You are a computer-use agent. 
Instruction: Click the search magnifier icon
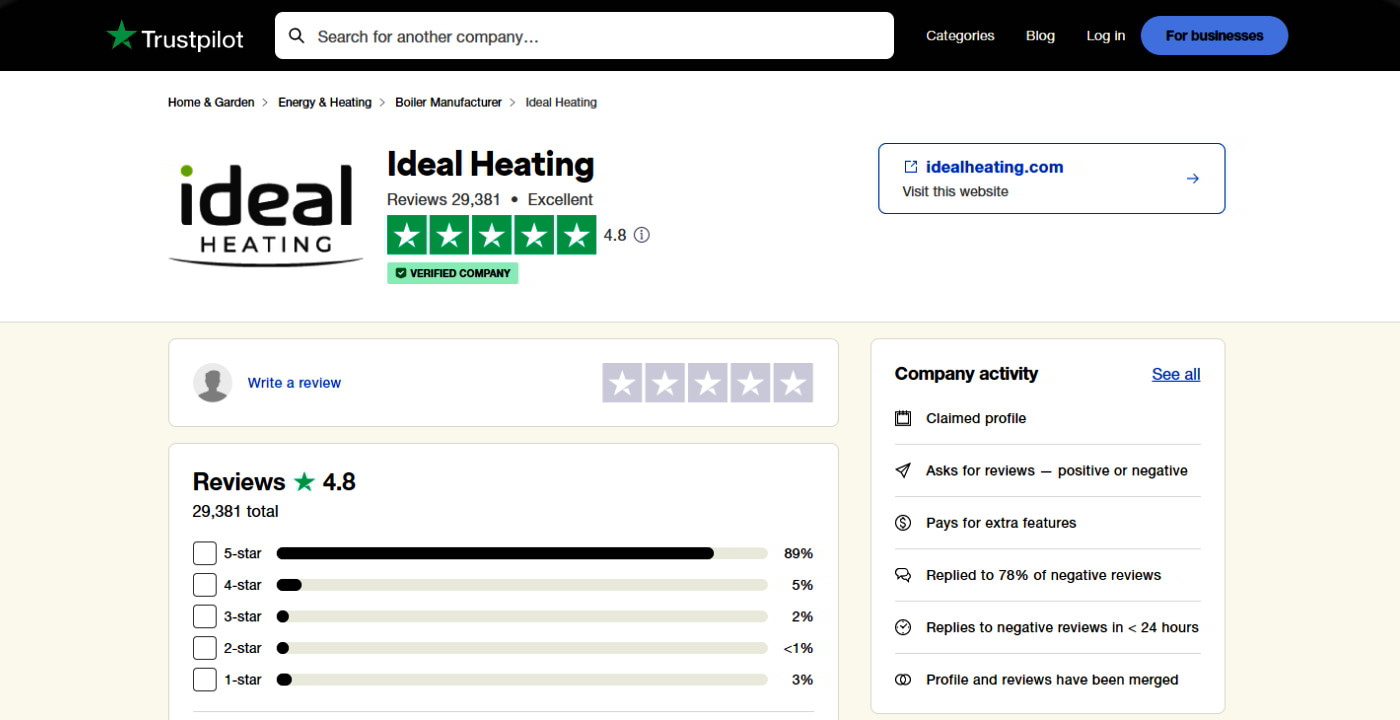(296, 36)
